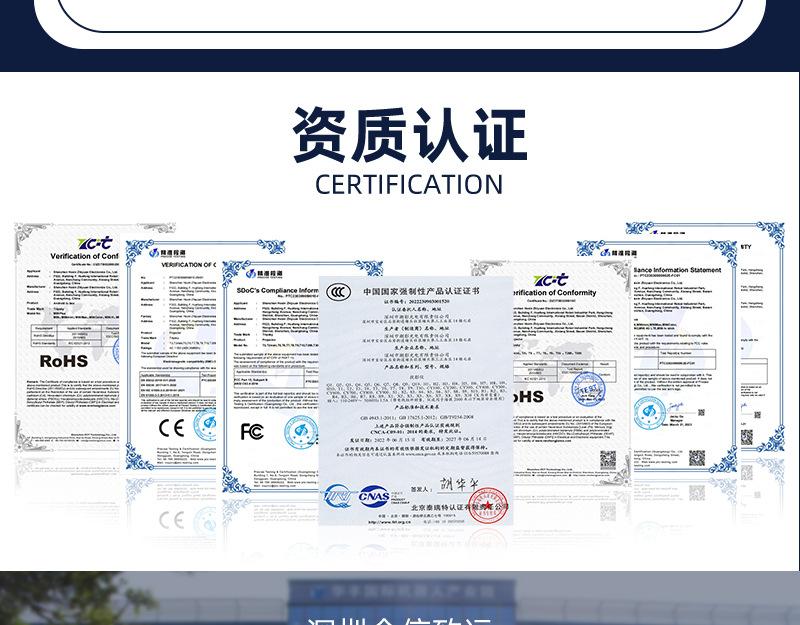Click the blue round stamp on Information Statement certificate
This screenshot has height=625, width=800.
(649, 412)
